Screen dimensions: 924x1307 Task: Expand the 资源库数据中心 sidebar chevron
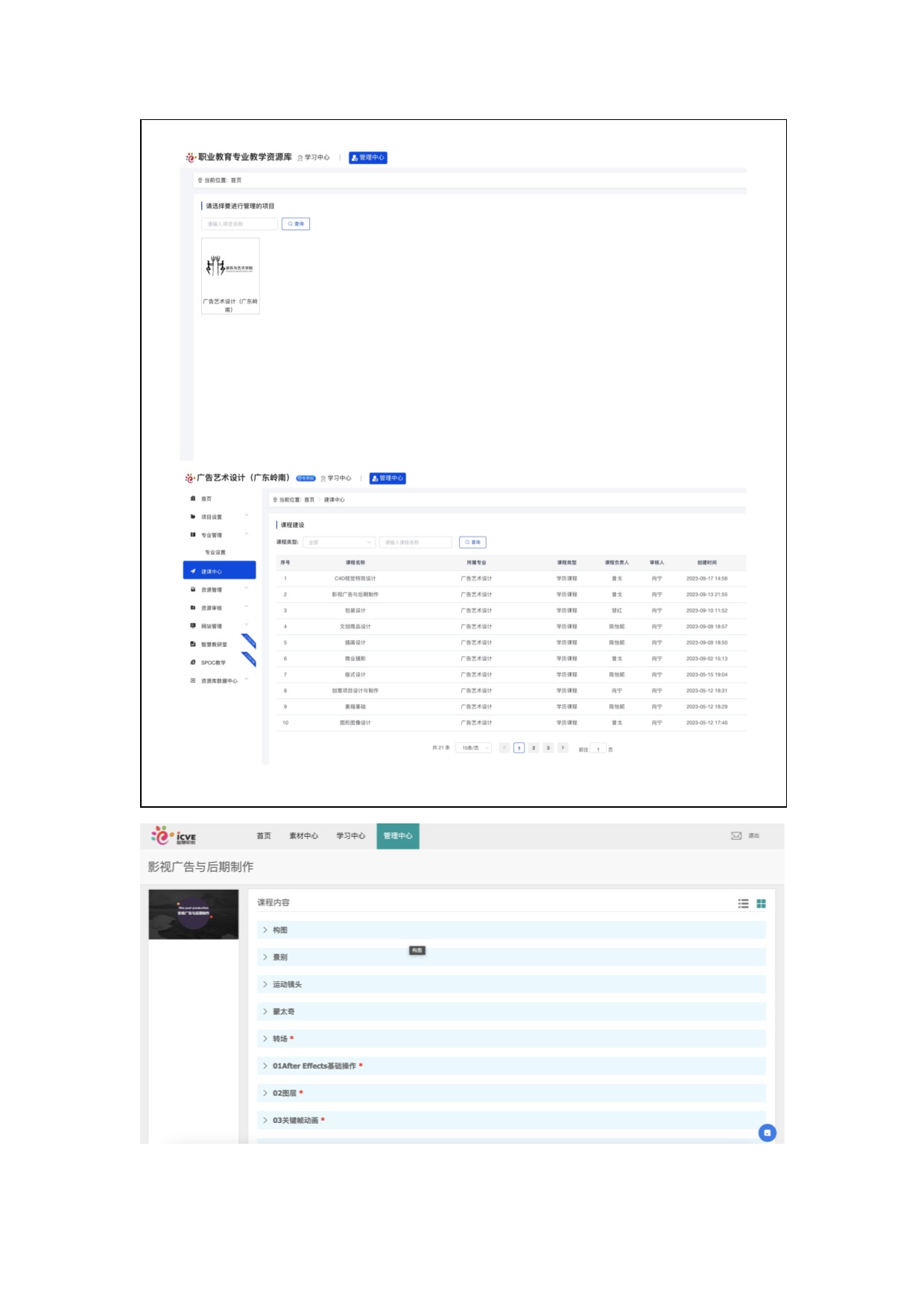247,680
